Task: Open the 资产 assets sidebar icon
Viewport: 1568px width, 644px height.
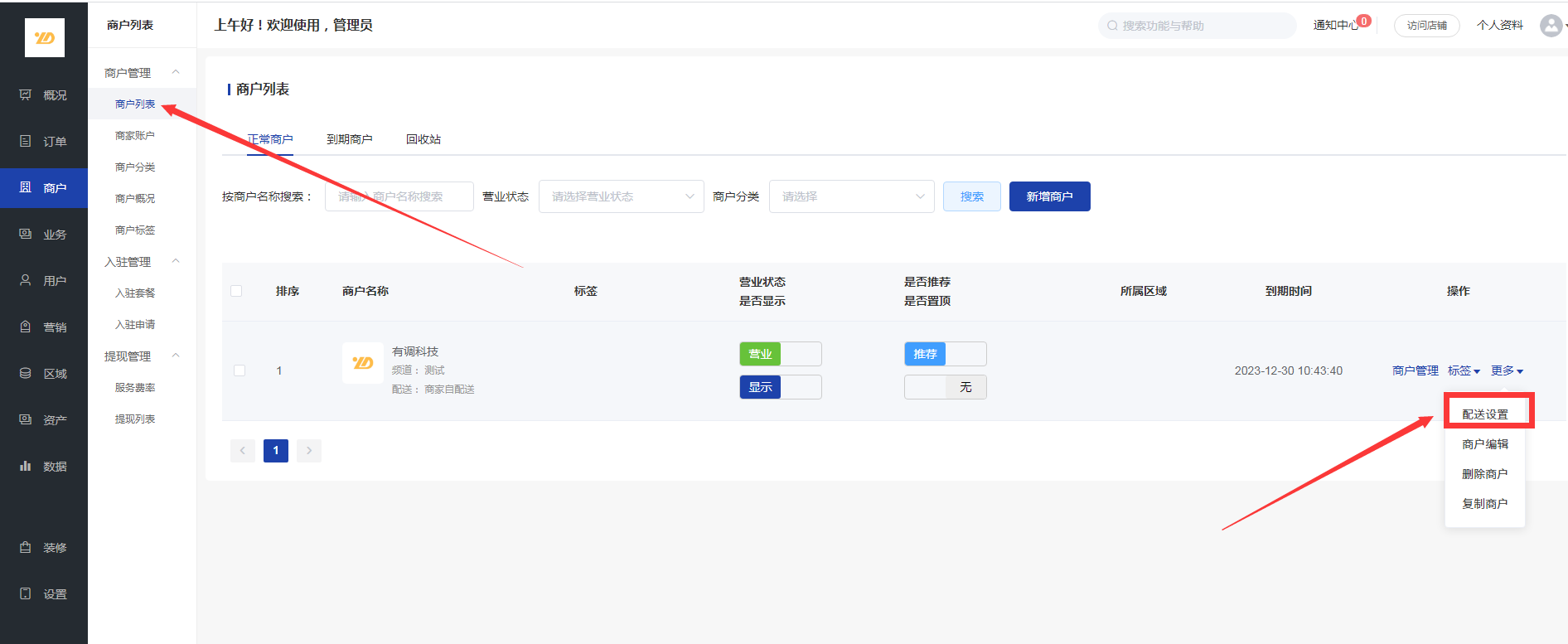Action: [26, 419]
